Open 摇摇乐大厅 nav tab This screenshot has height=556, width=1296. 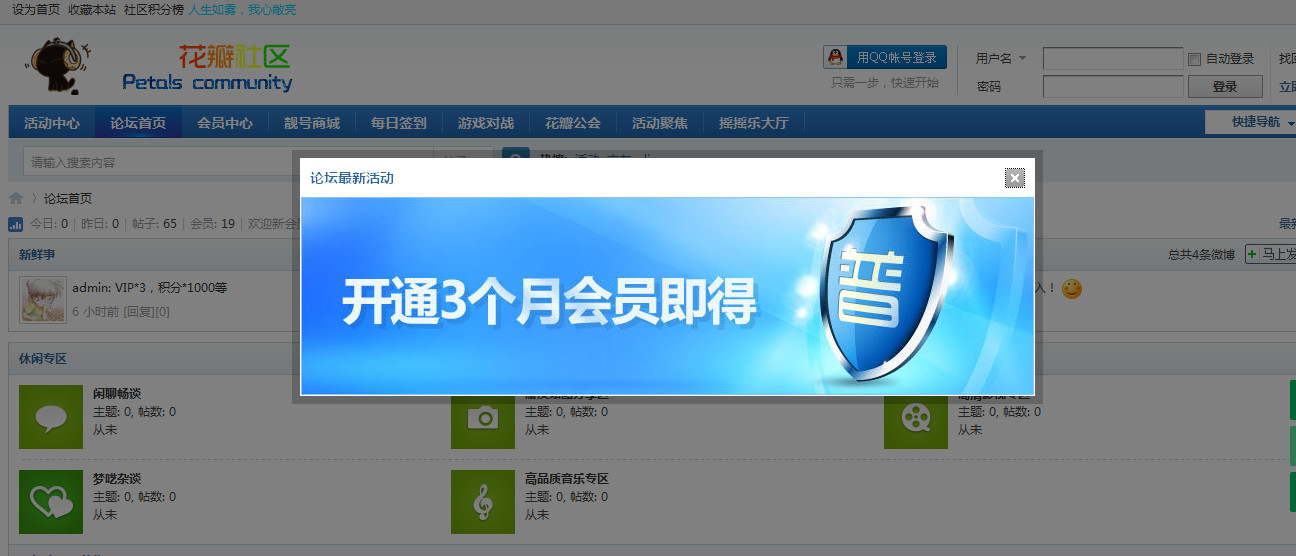click(x=754, y=123)
